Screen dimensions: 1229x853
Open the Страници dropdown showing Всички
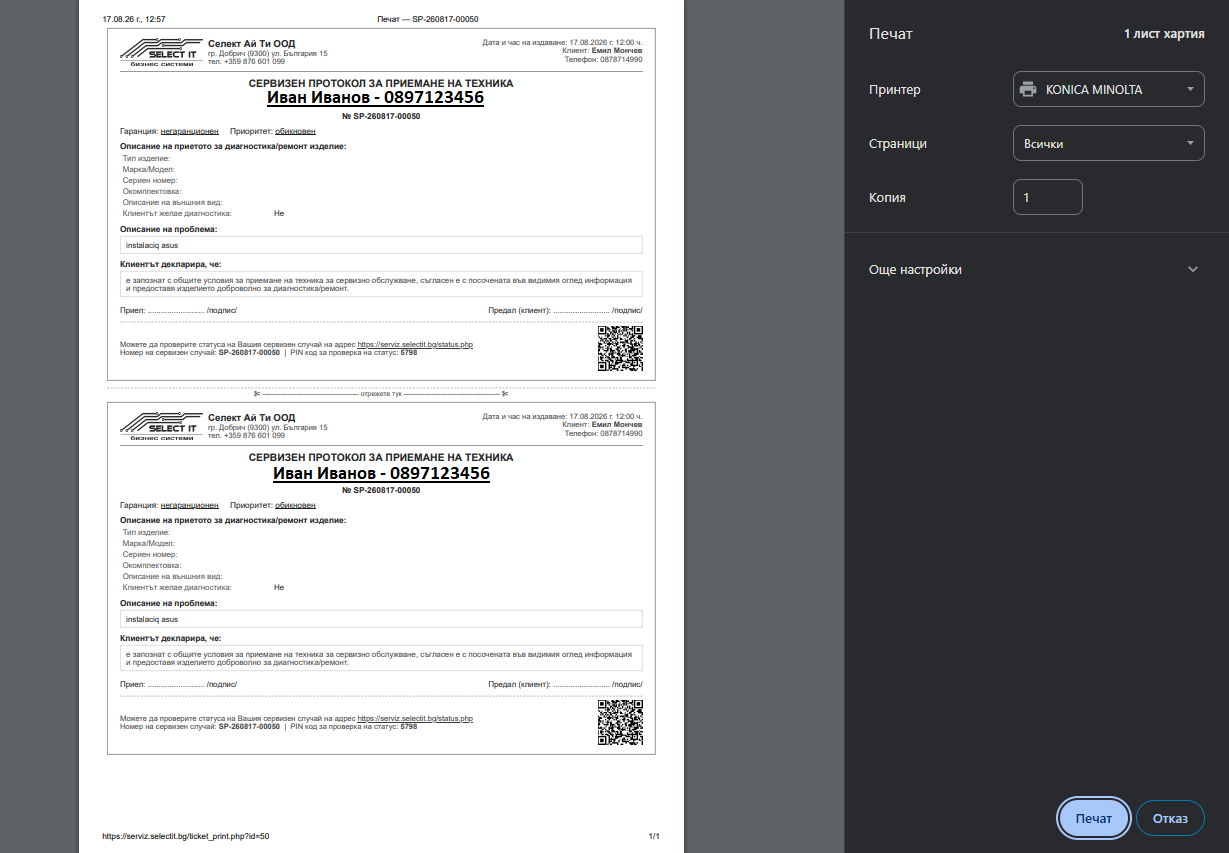coord(1108,143)
